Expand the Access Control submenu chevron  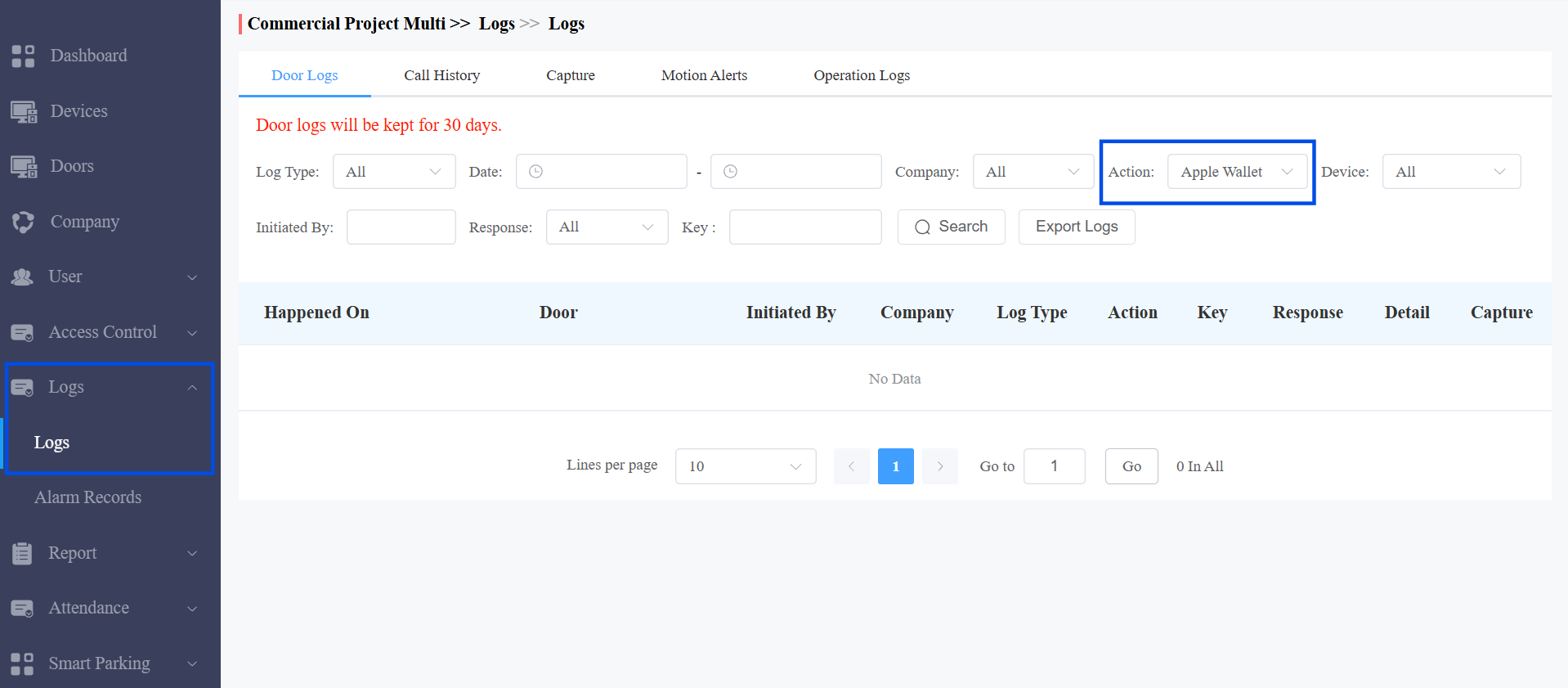point(192,332)
